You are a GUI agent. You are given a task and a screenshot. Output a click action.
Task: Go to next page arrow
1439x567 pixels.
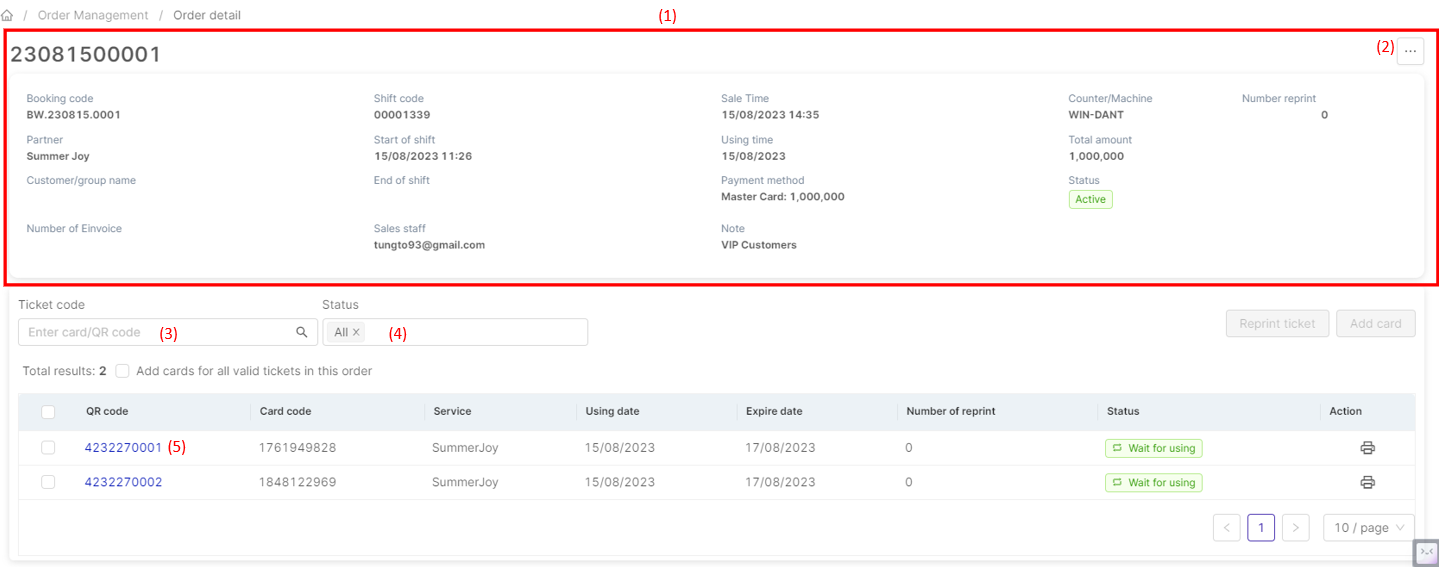point(1296,528)
